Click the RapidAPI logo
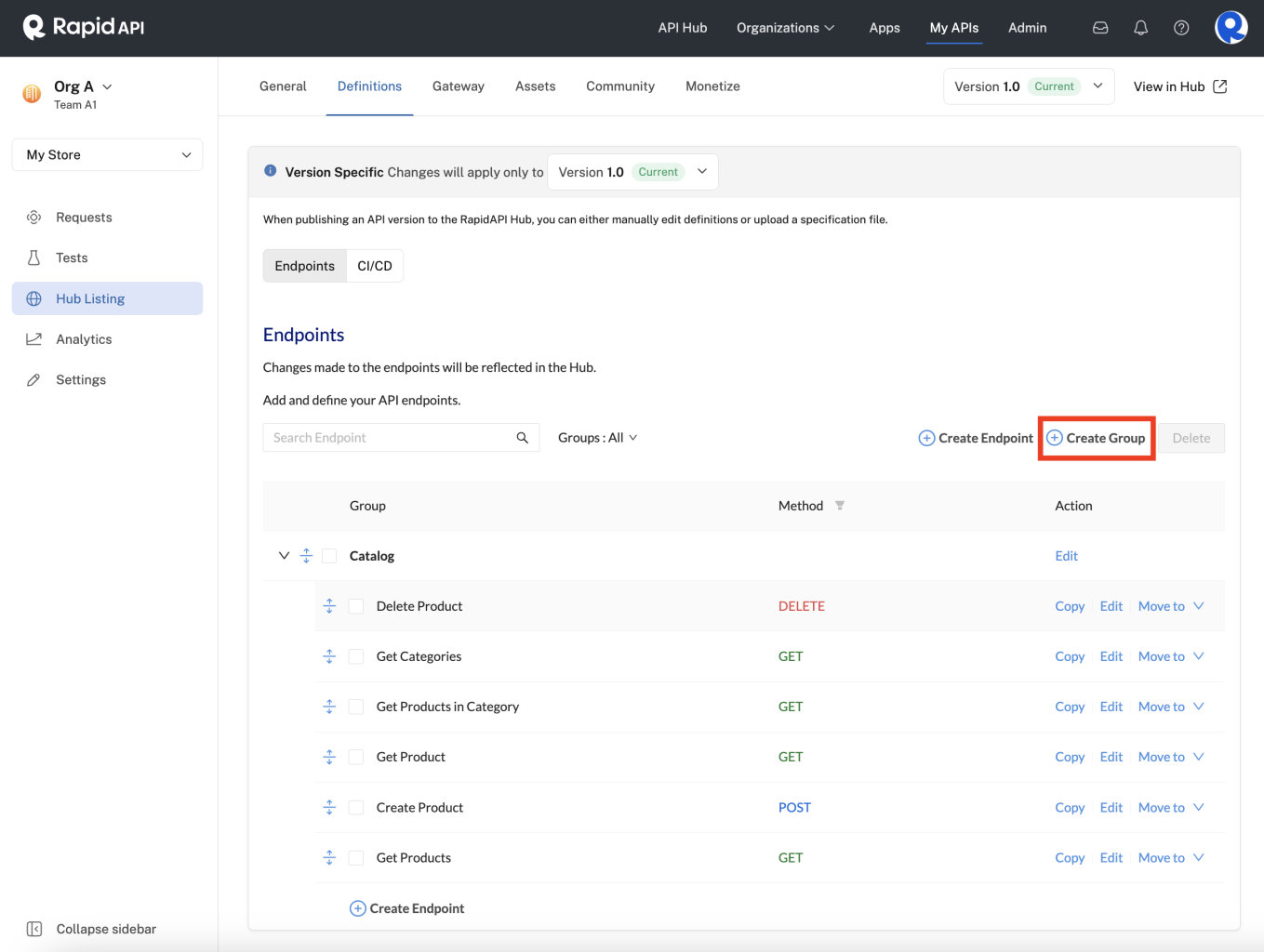1264x952 pixels. point(84,27)
